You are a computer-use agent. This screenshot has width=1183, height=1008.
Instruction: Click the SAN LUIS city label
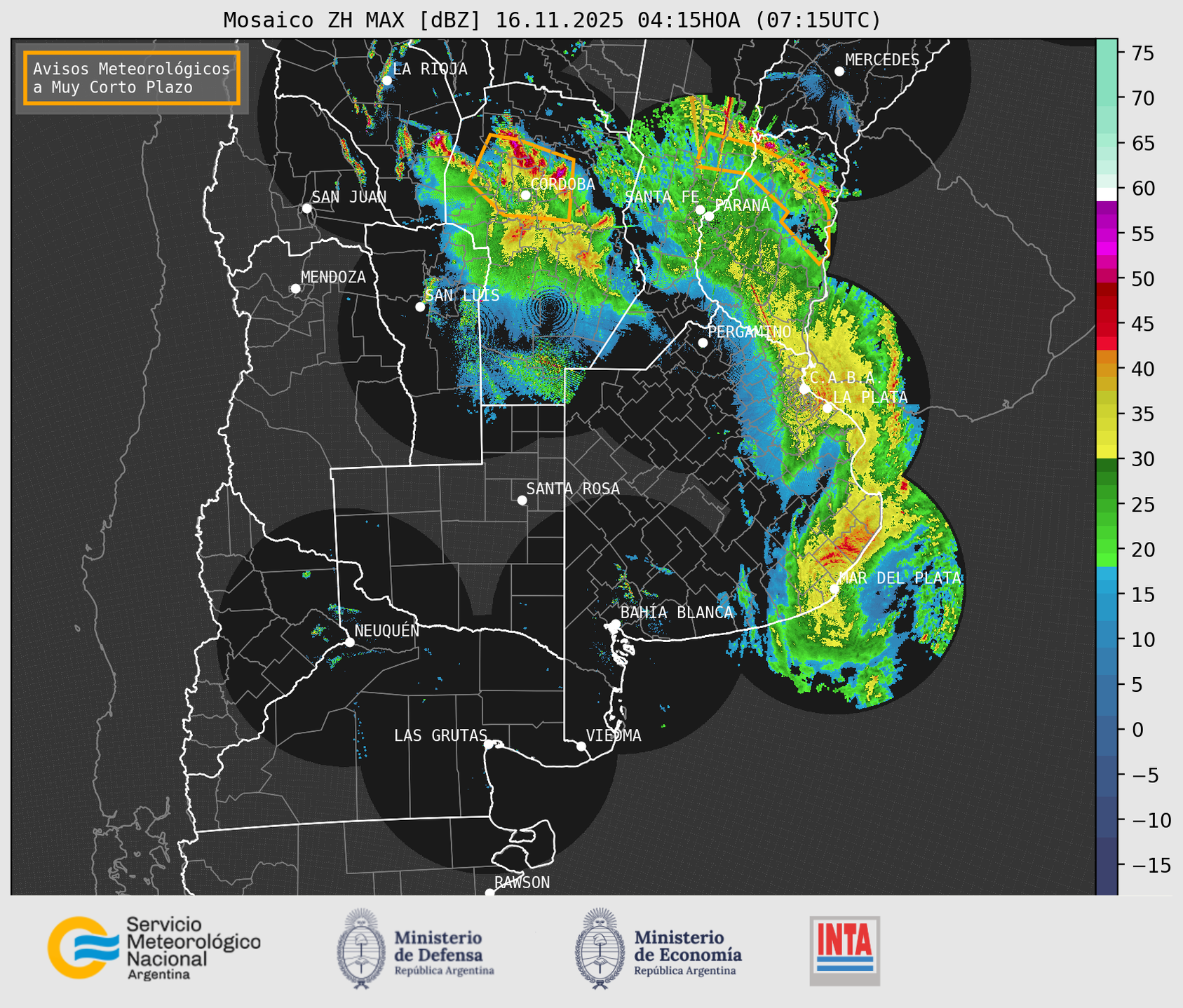click(x=462, y=295)
